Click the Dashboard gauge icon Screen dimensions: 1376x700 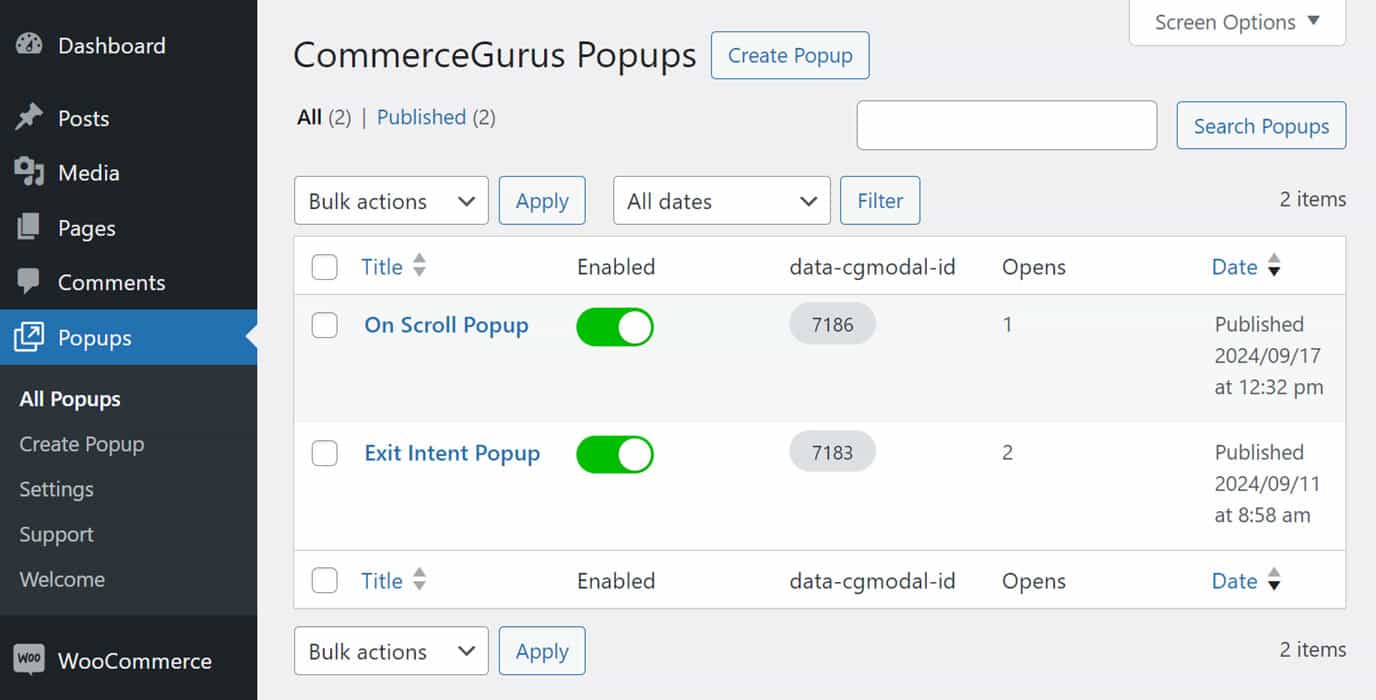pos(29,45)
